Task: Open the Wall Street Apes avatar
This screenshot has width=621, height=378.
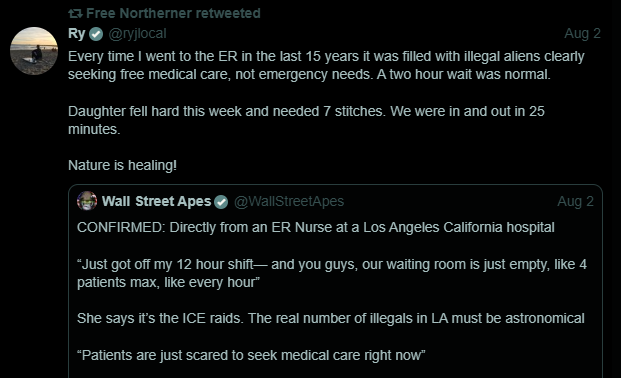Action: pyautogui.click(x=87, y=201)
